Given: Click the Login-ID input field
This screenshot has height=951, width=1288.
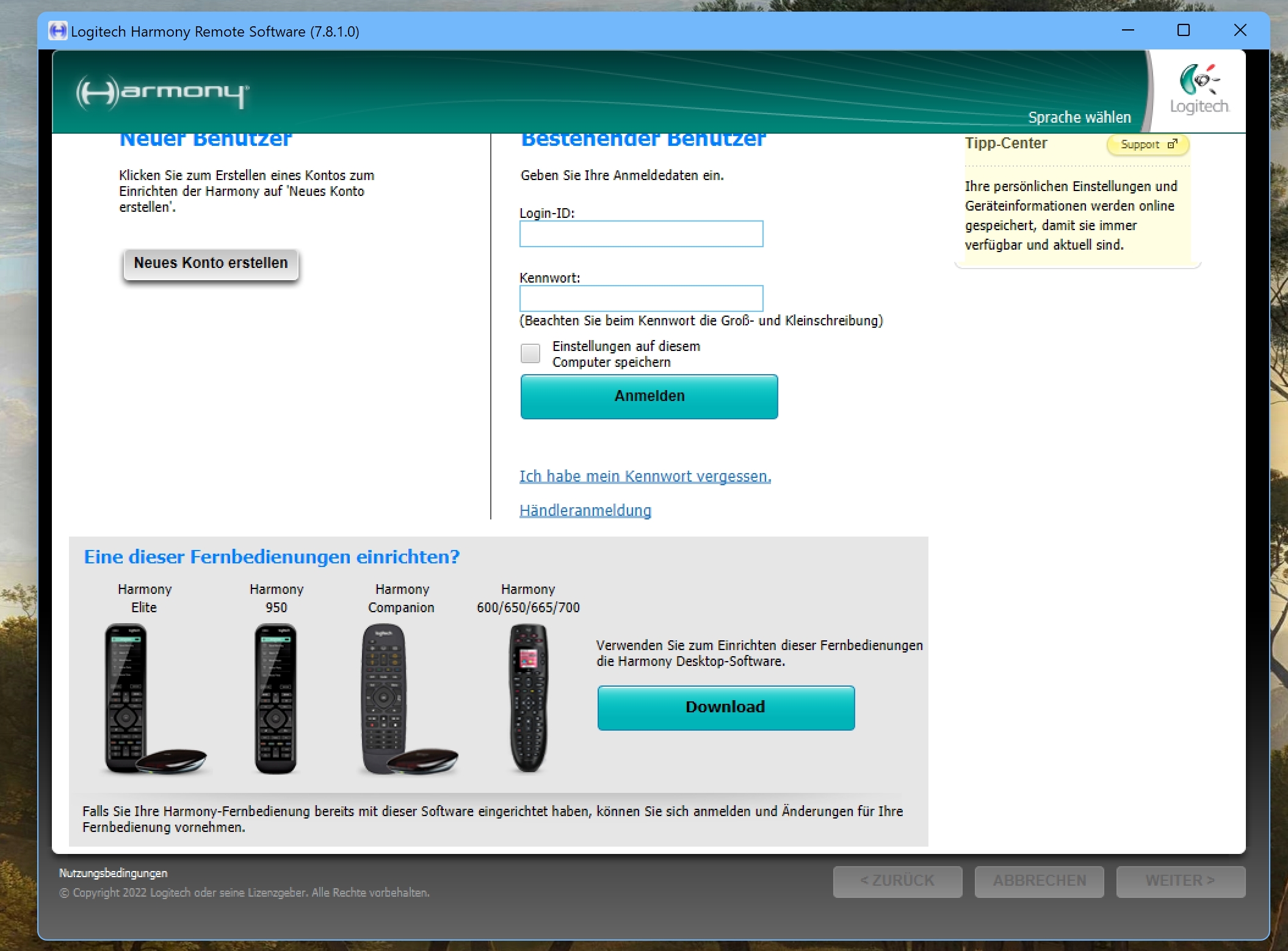Looking at the screenshot, I should point(641,234).
